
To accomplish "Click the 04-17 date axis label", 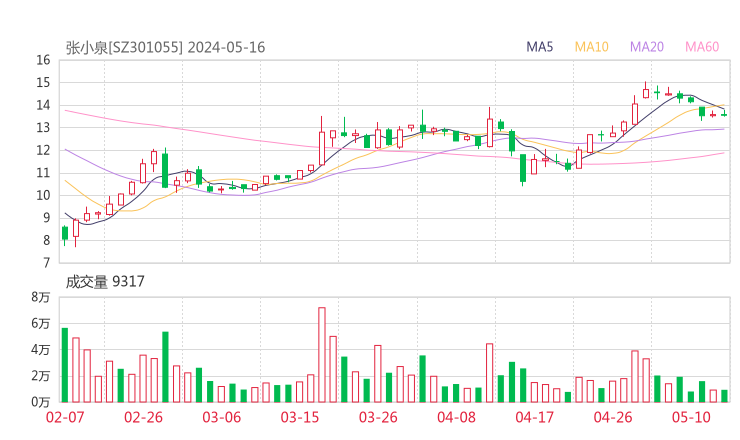I will 535,417.
